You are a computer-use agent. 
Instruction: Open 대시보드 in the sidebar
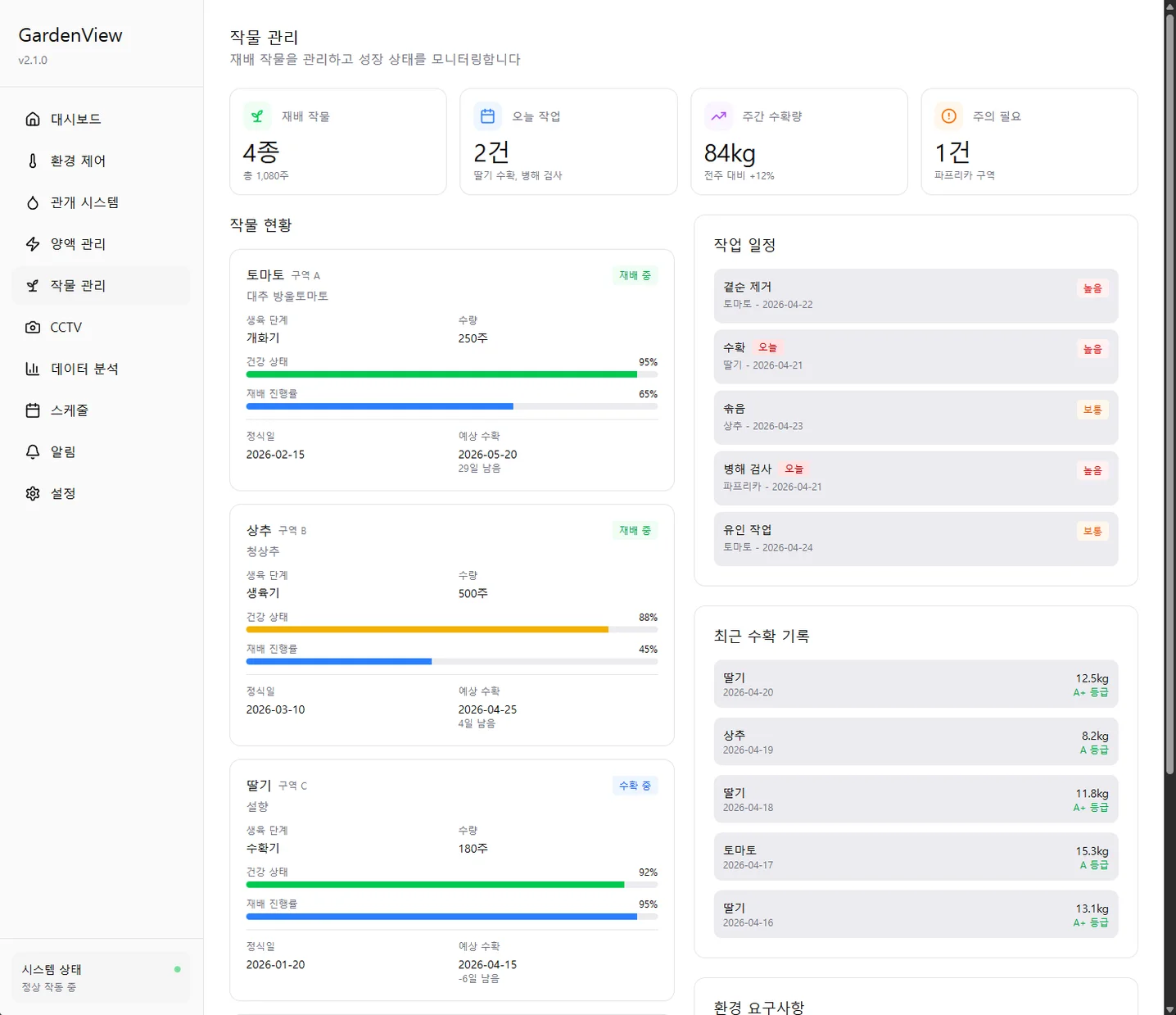pos(101,119)
